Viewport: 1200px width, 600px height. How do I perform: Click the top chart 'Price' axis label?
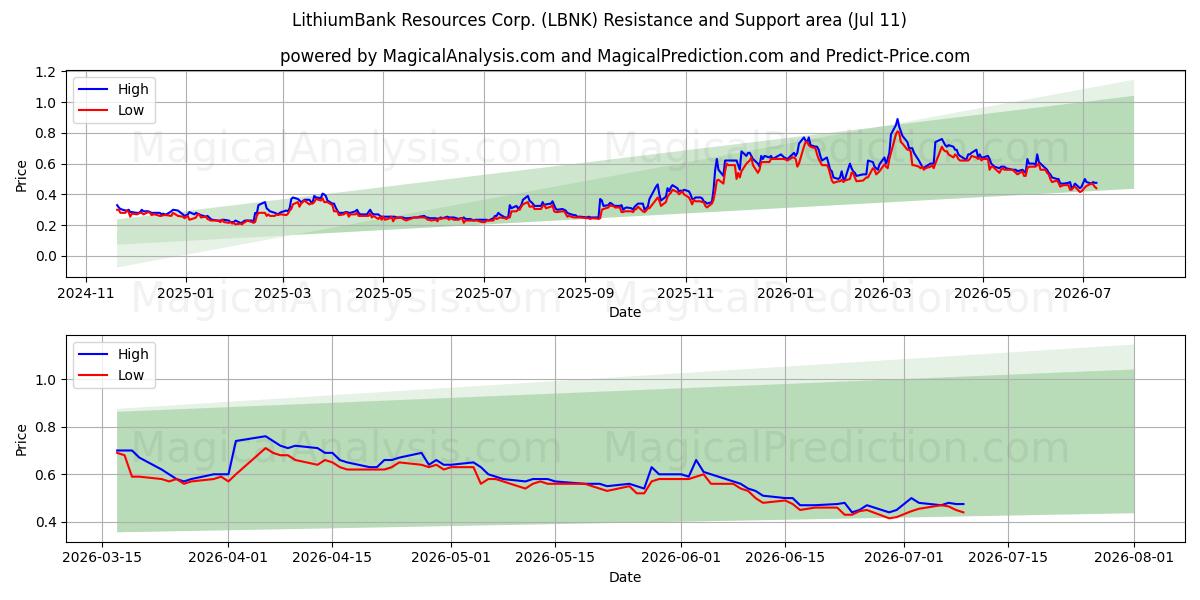[21, 174]
